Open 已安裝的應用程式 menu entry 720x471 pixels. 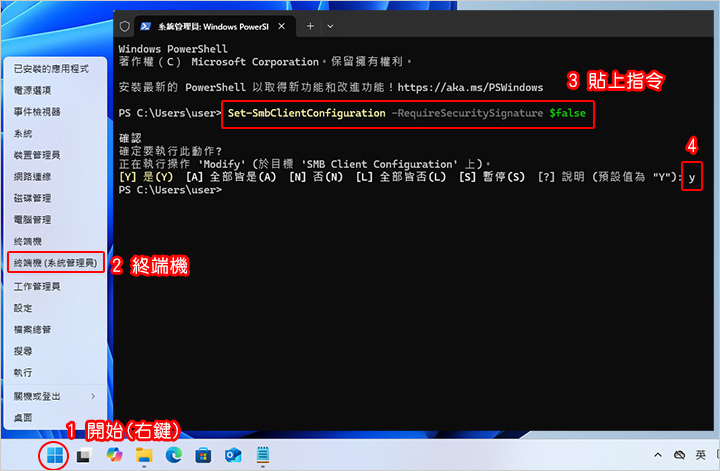point(55,69)
